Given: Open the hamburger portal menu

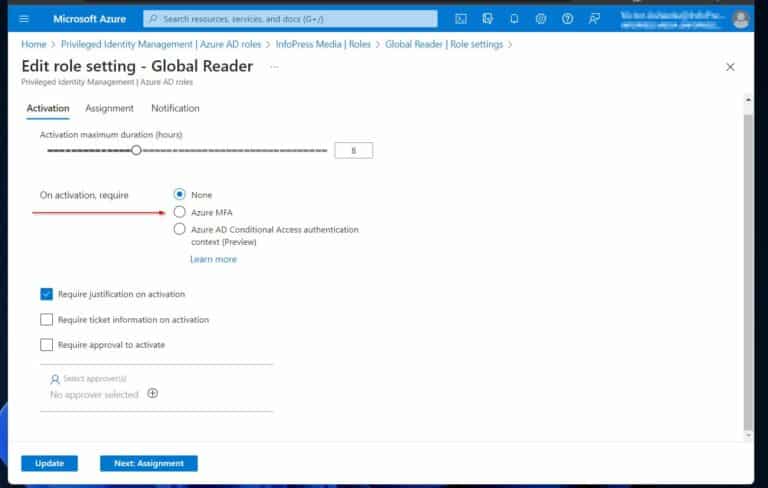Looking at the screenshot, I should (x=24, y=19).
